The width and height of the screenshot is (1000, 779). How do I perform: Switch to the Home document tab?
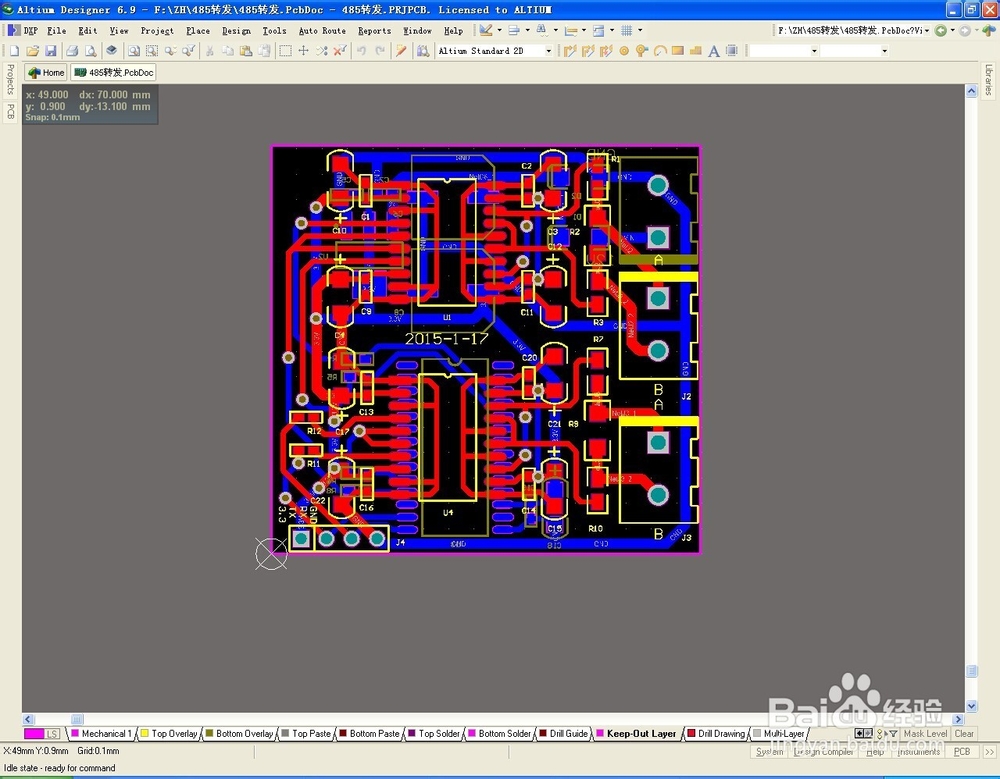[x=45, y=73]
